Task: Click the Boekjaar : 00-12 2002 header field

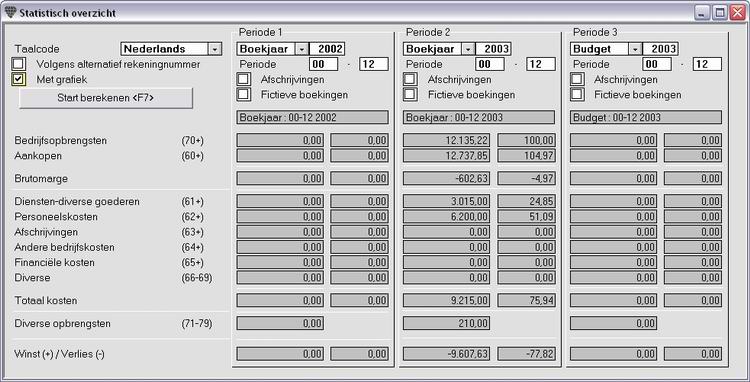Action: 312,118
